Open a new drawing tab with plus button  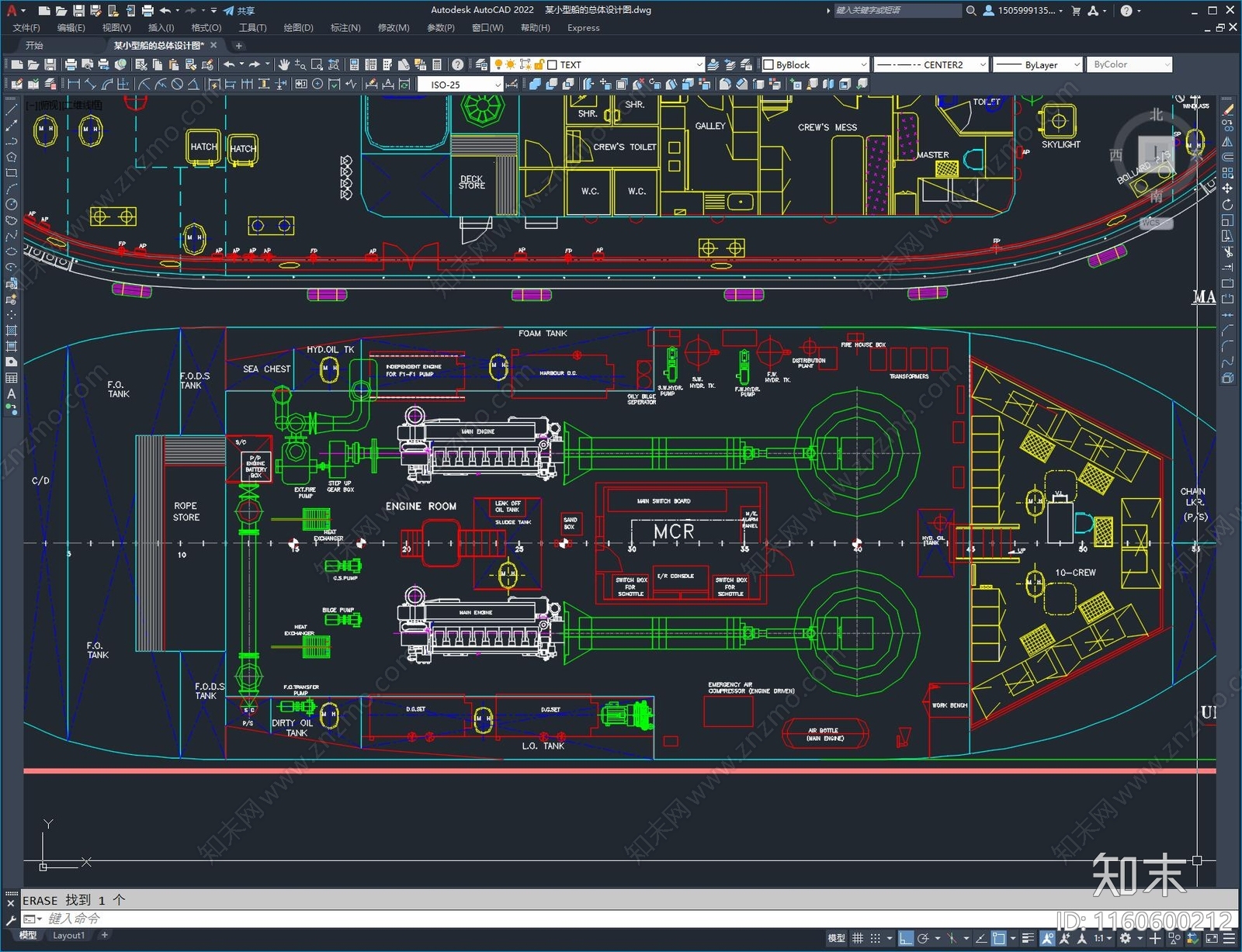click(x=239, y=45)
